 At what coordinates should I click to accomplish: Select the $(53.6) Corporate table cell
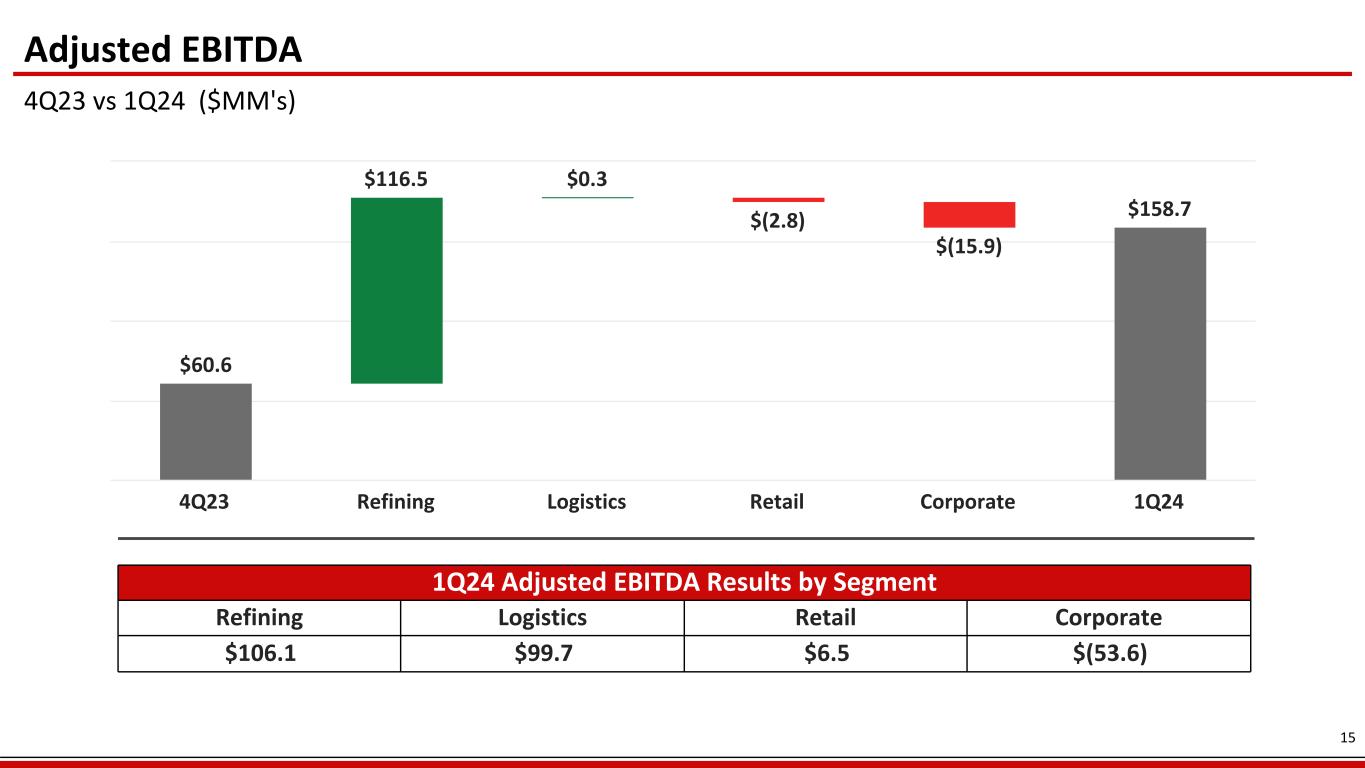pyautogui.click(x=1108, y=654)
